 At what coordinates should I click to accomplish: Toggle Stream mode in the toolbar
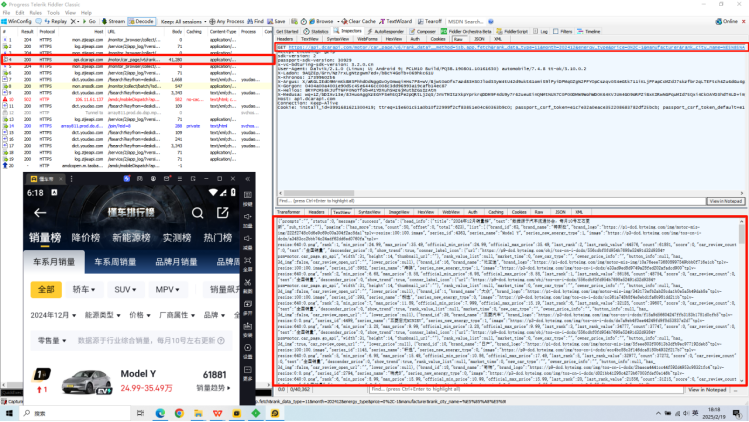click(113, 22)
